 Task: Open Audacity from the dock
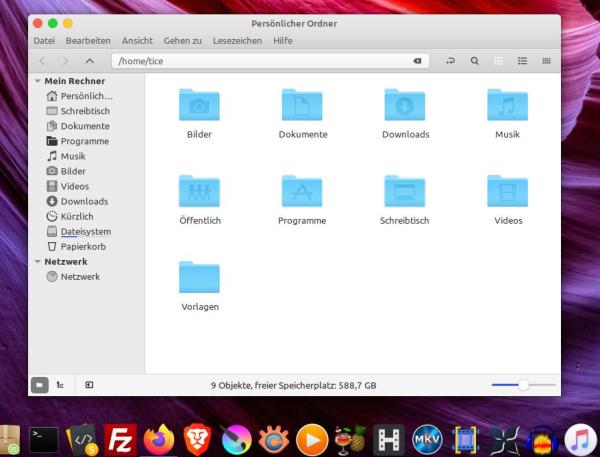542,441
